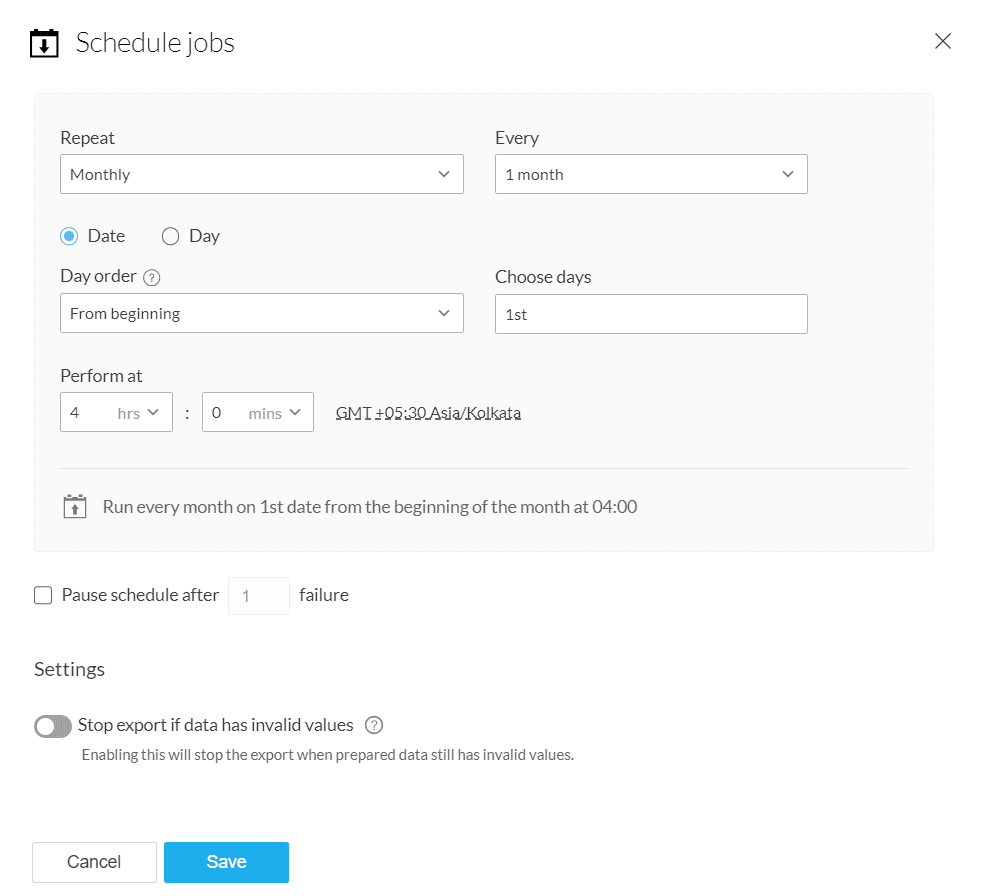984x896 pixels.
Task: Select the Date radio button
Action: click(69, 236)
